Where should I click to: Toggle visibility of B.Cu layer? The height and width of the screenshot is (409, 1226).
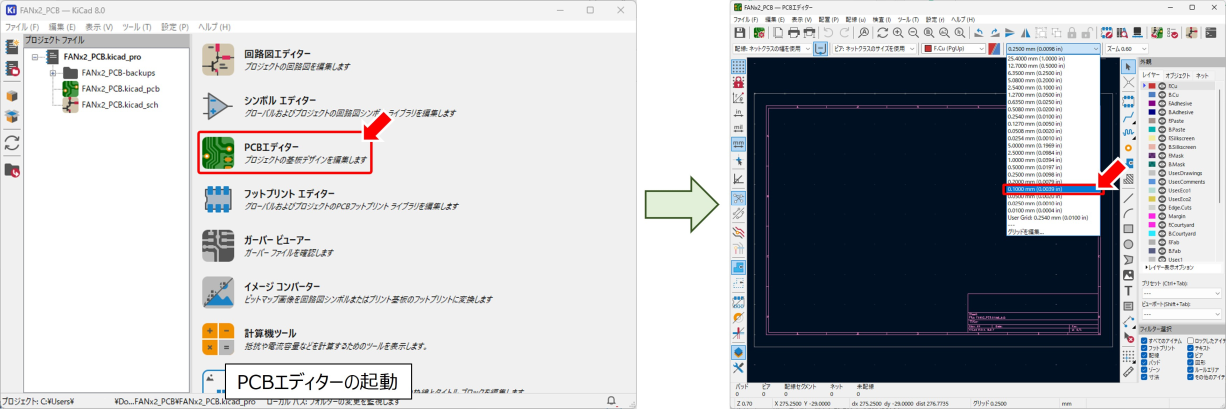pyautogui.click(x=1160, y=96)
